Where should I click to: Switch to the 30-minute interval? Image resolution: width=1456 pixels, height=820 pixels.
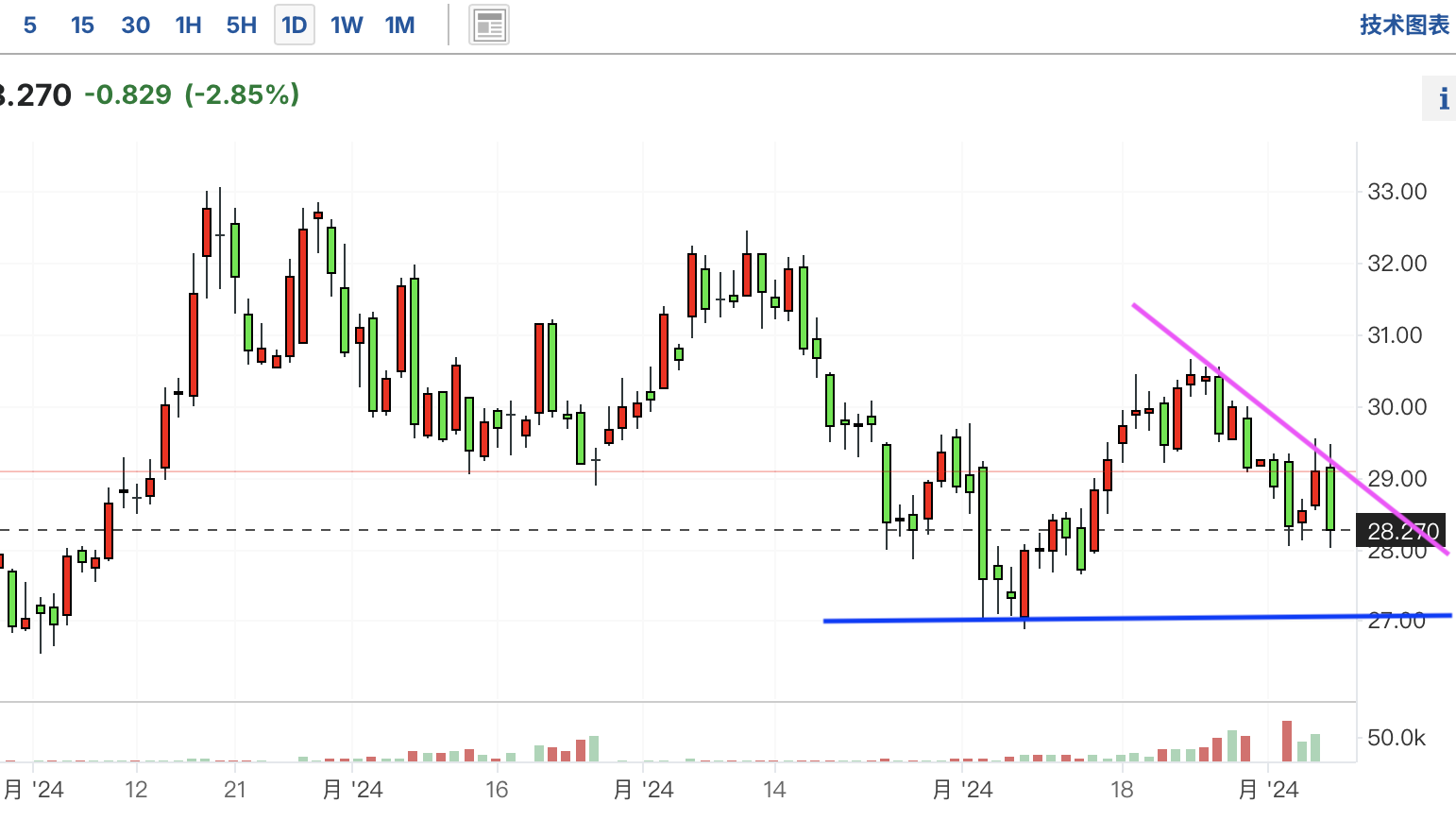coord(135,26)
